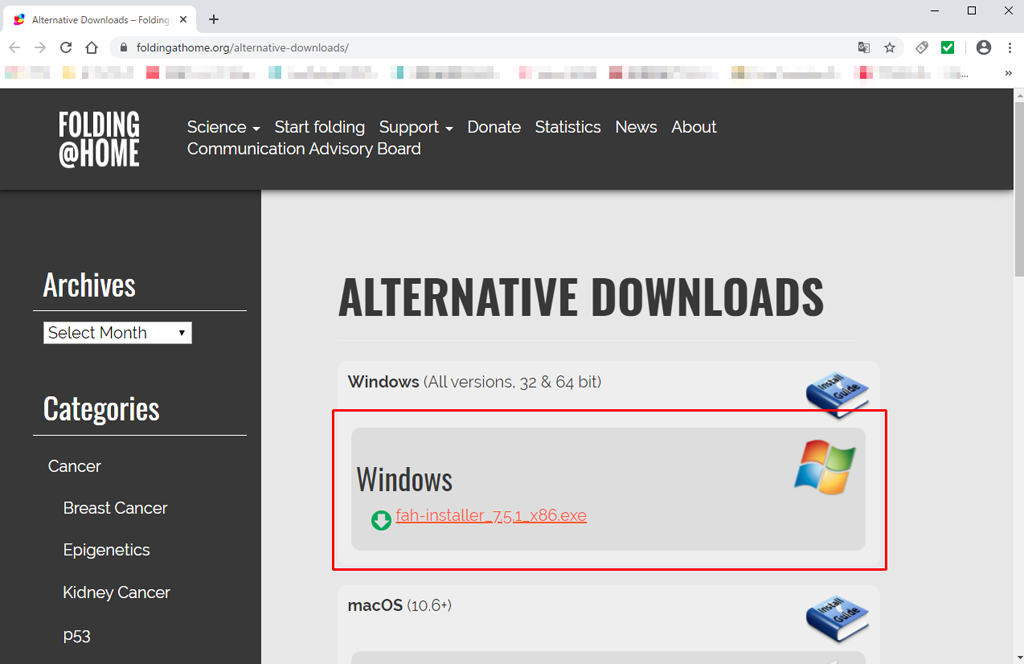Open the Statistics page
Viewport: 1024px width, 664px height.
click(x=567, y=127)
